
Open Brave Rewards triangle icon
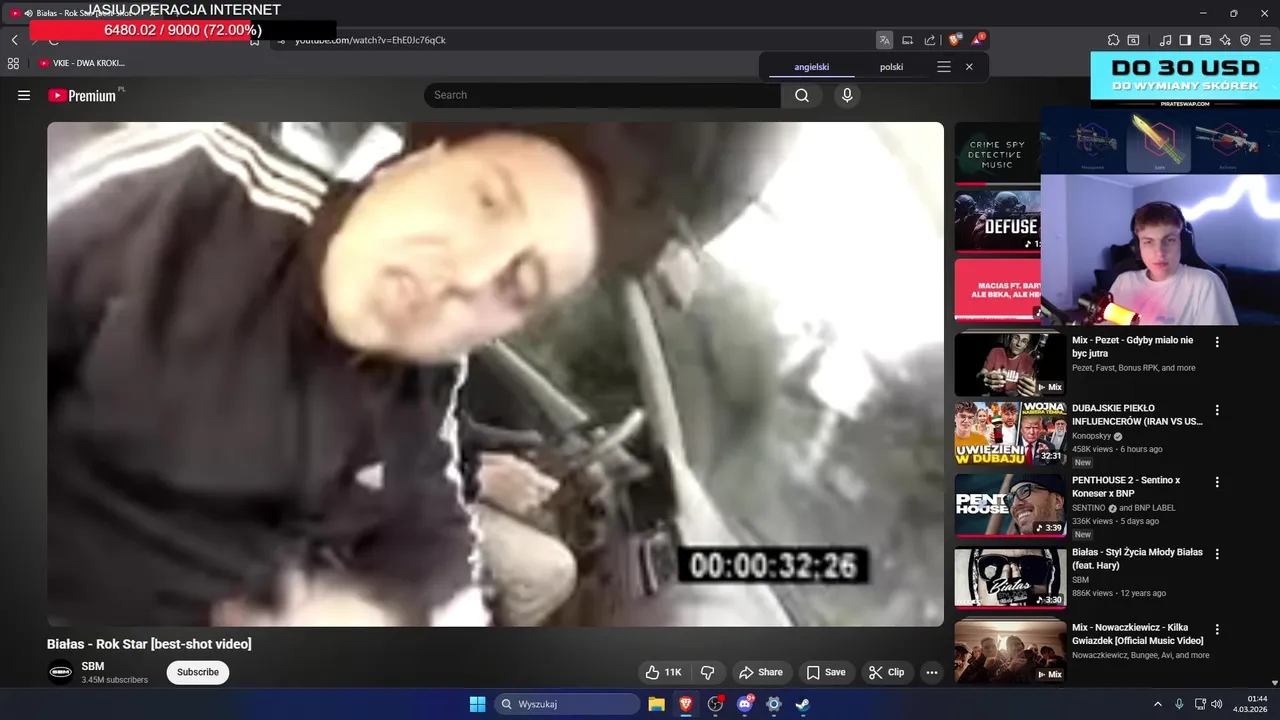[x=978, y=40]
